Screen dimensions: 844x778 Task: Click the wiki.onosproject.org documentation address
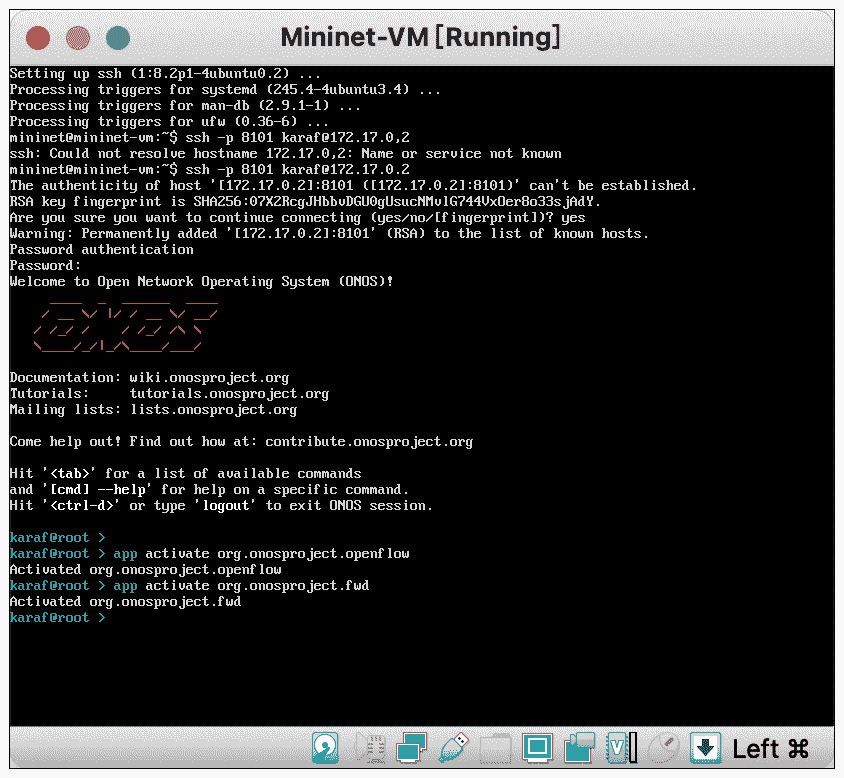click(209, 378)
